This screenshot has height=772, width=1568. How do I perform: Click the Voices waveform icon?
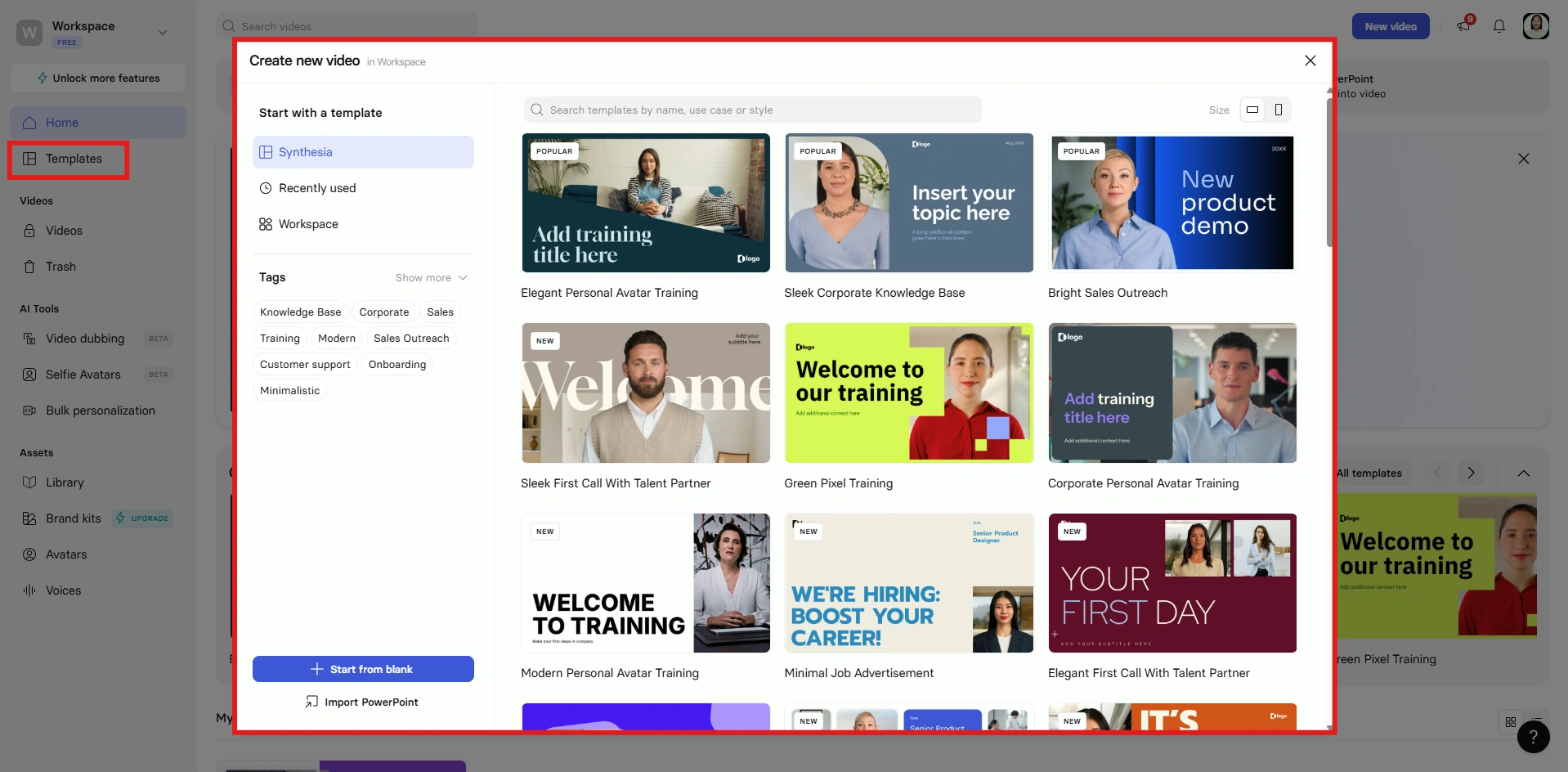tap(29, 590)
